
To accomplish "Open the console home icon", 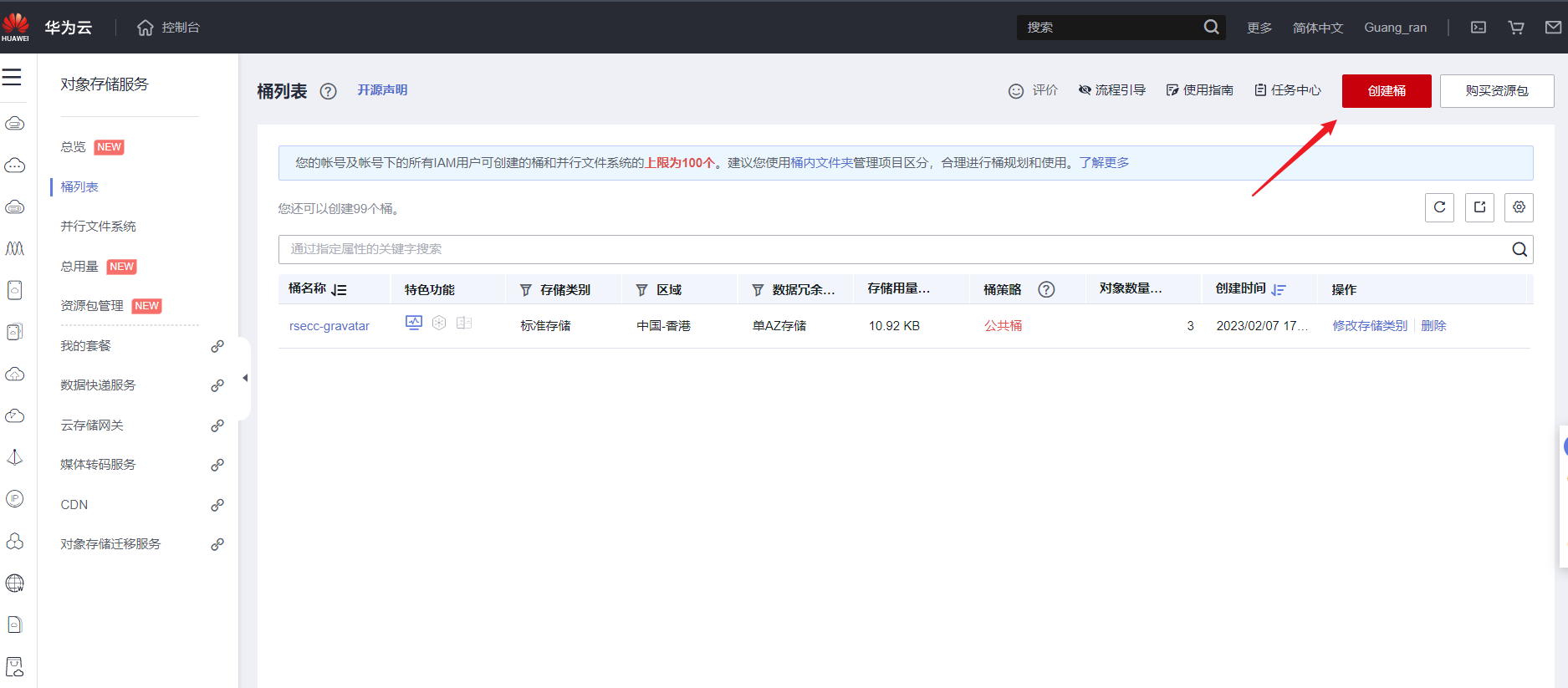I will click(146, 28).
